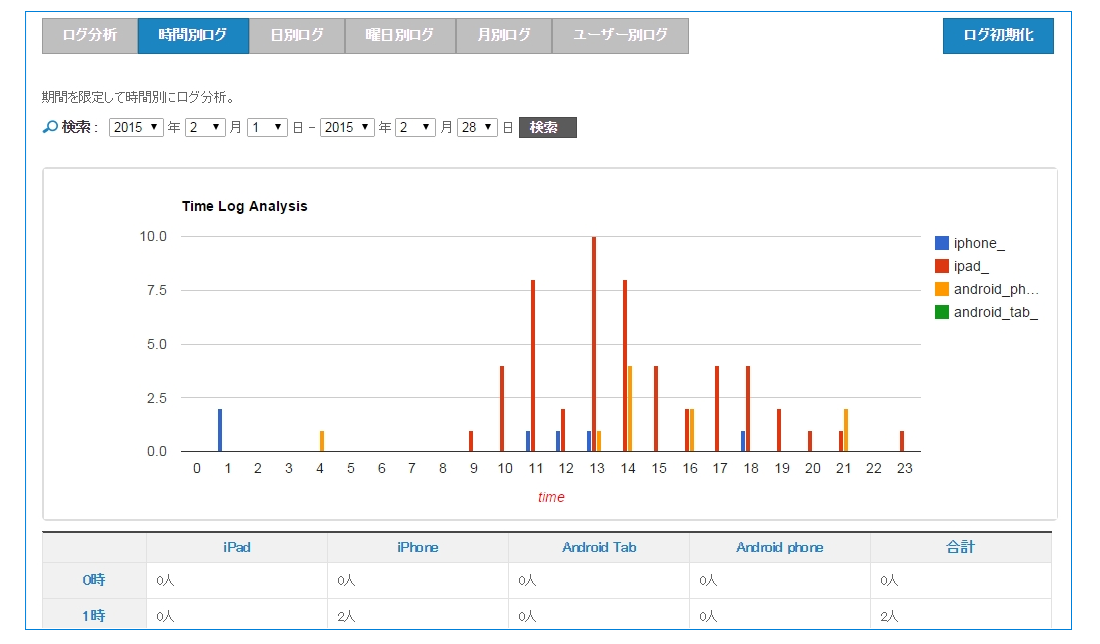Open the 曜日別ログ tab
The height and width of the screenshot is (644, 1100).
point(400,35)
